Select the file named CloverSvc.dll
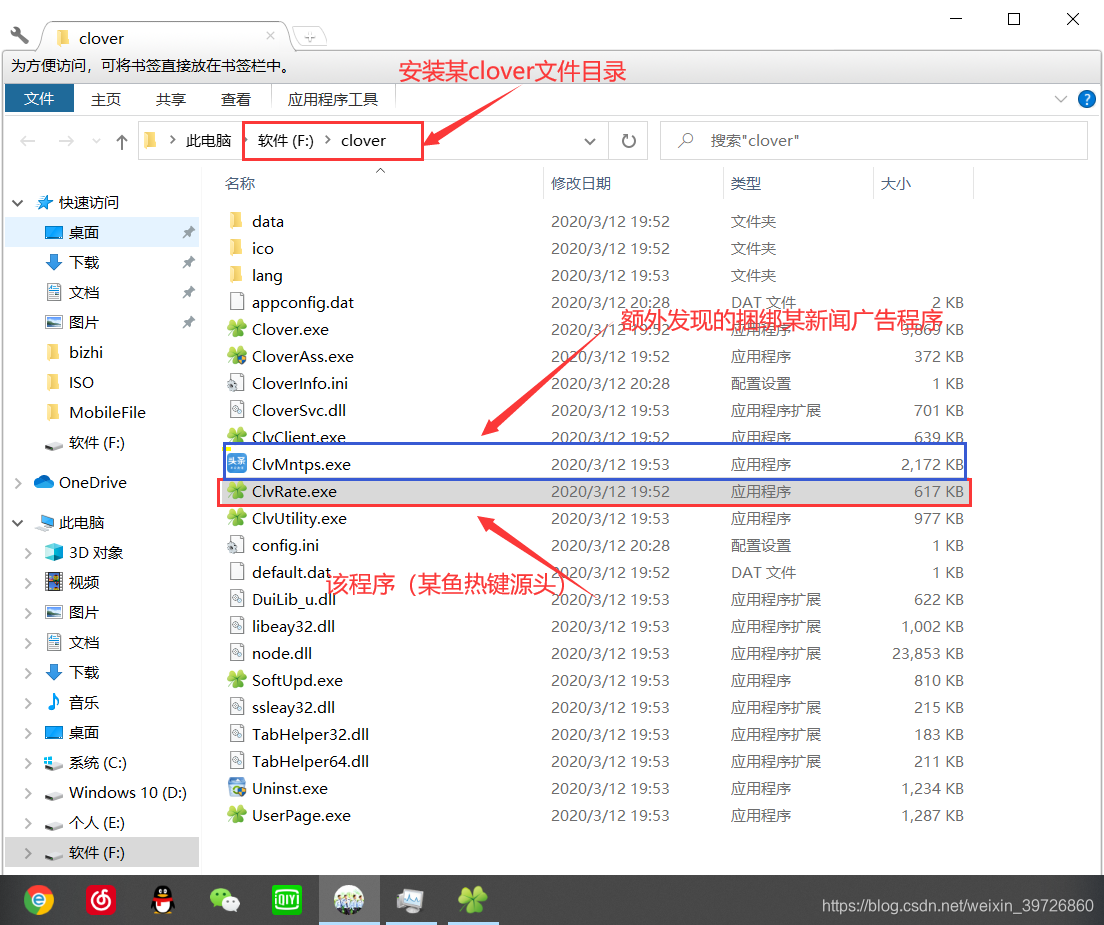The image size is (1104, 925). click(299, 410)
